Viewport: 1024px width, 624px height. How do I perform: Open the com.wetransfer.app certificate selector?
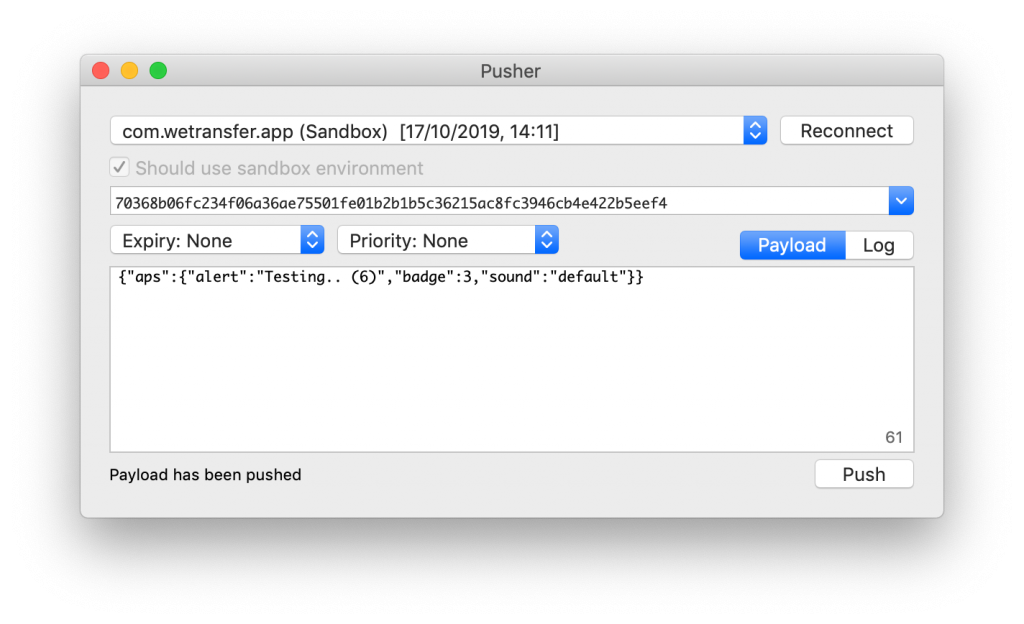click(x=430, y=130)
